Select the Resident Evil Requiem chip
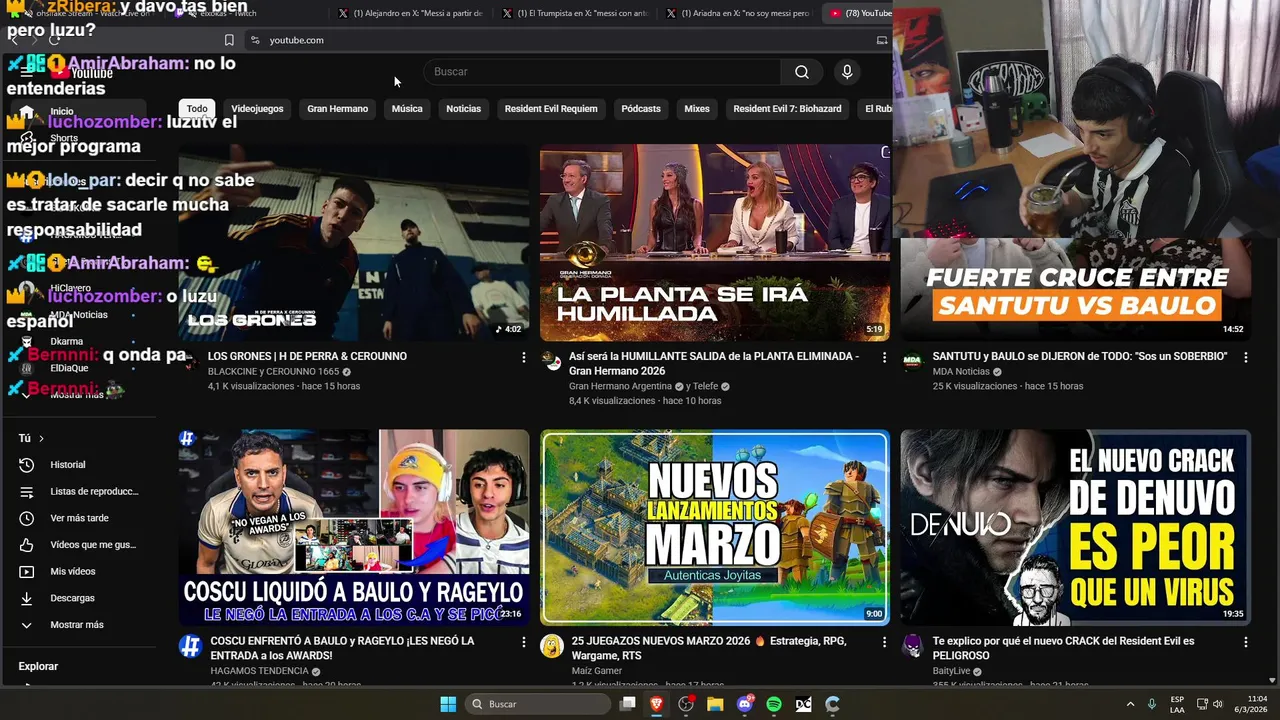This screenshot has width=1280, height=720. pyautogui.click(x=551, y=109)
